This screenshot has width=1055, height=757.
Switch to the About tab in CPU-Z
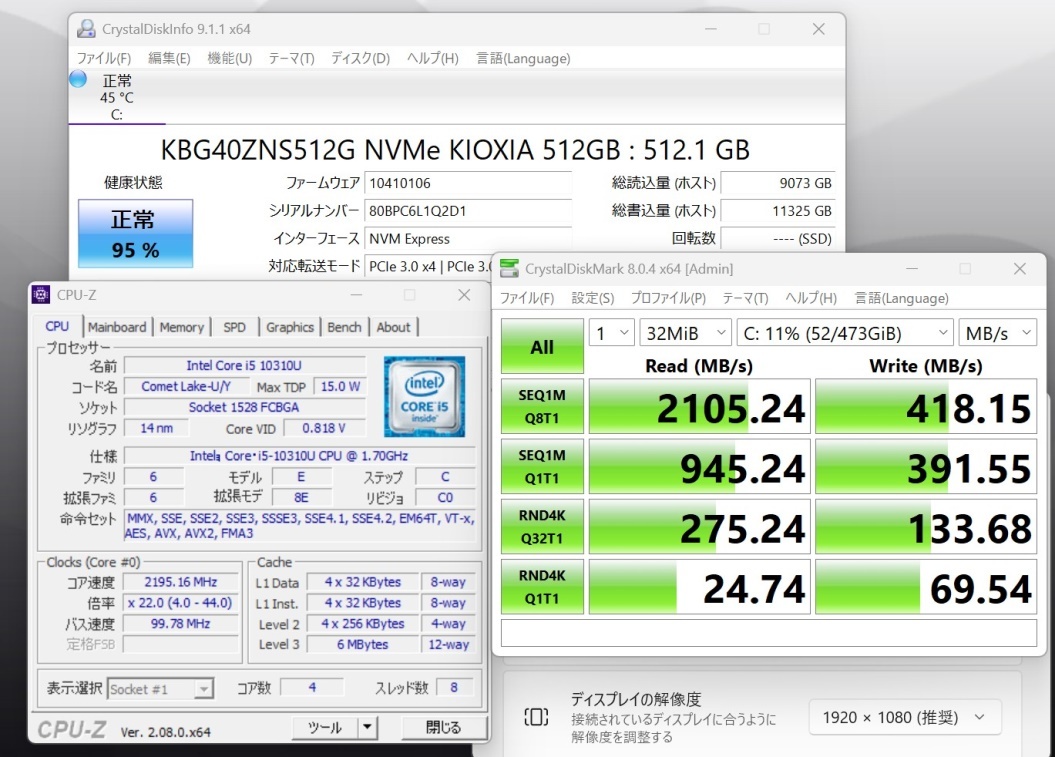coord(393,327)
